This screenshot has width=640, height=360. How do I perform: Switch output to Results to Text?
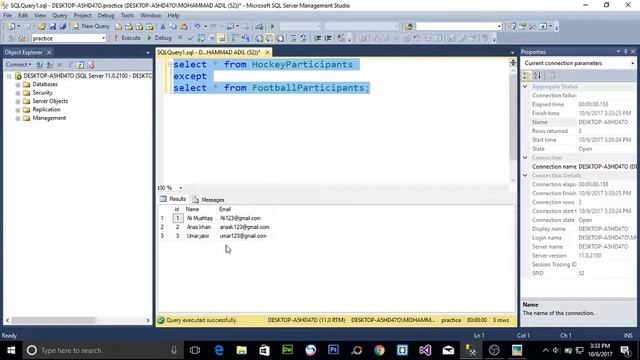click(259, 38)
